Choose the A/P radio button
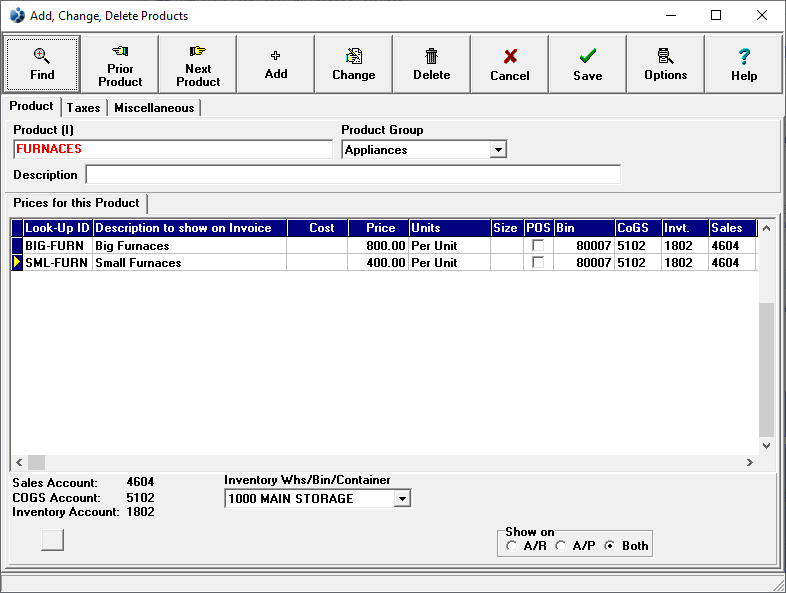This screenshot has width=786, height=593. click(562, 546)
